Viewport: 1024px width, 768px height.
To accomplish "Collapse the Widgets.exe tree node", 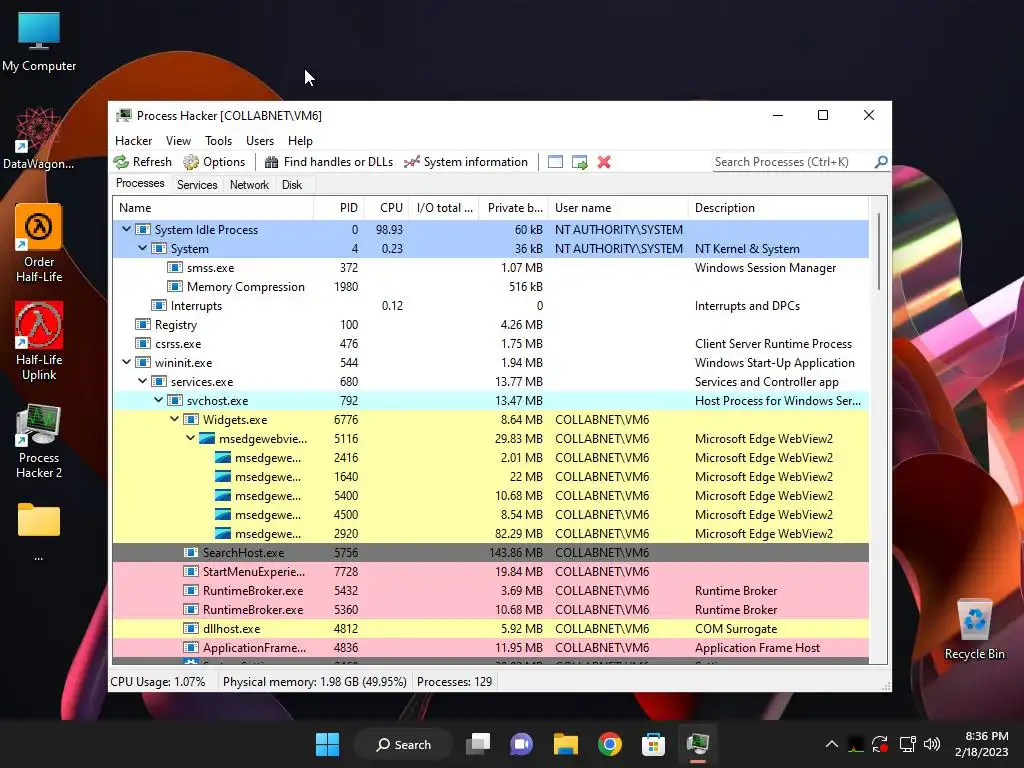I will [x=174, y=419].
